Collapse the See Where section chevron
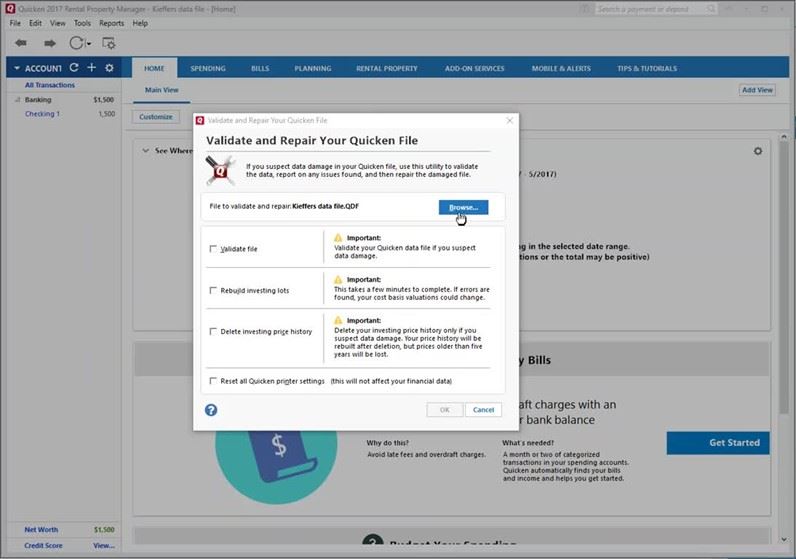The width and height of the screenshot is (796, 559). point(146,151)
